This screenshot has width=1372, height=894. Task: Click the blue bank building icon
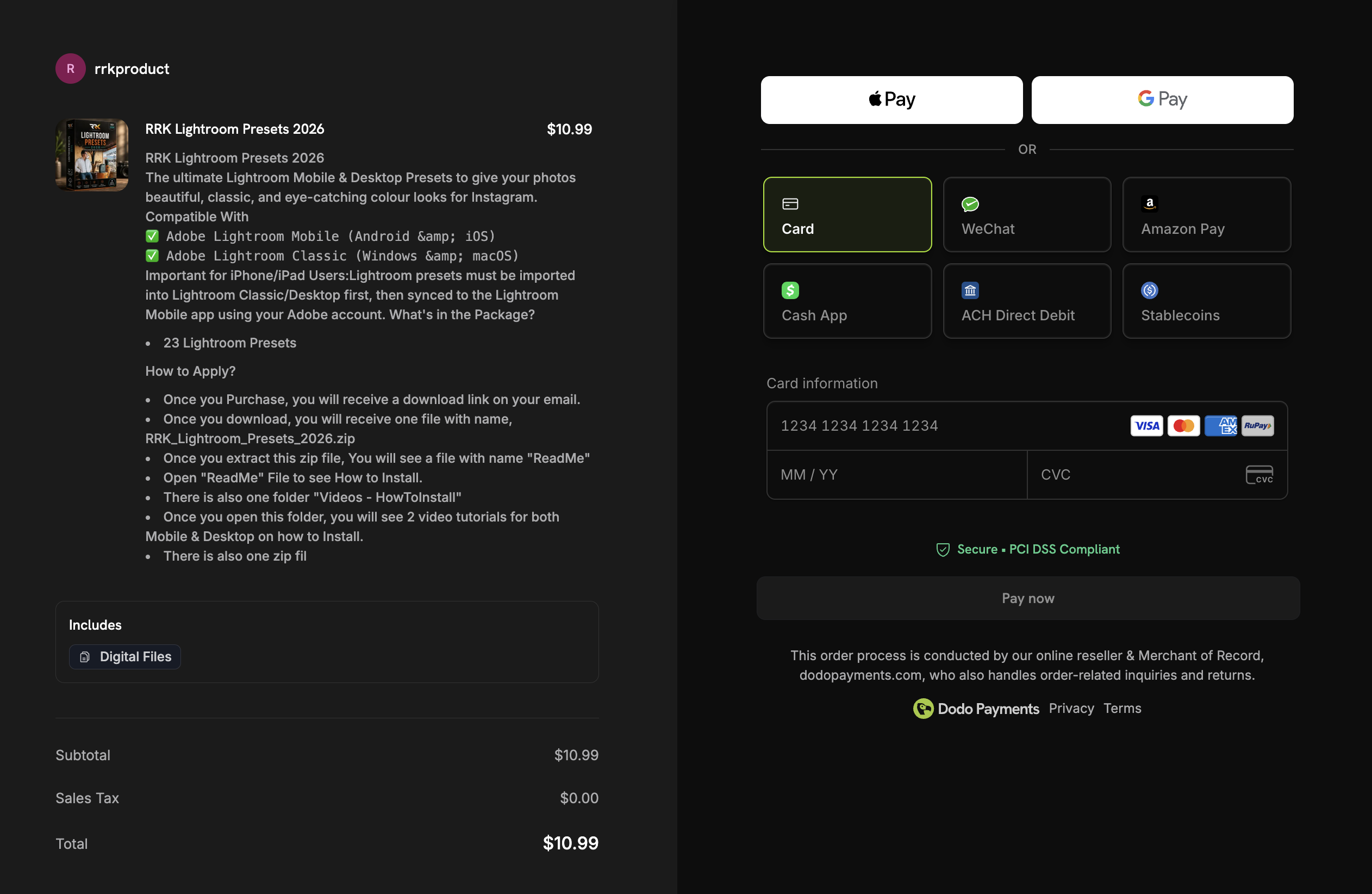click(970, 290)
